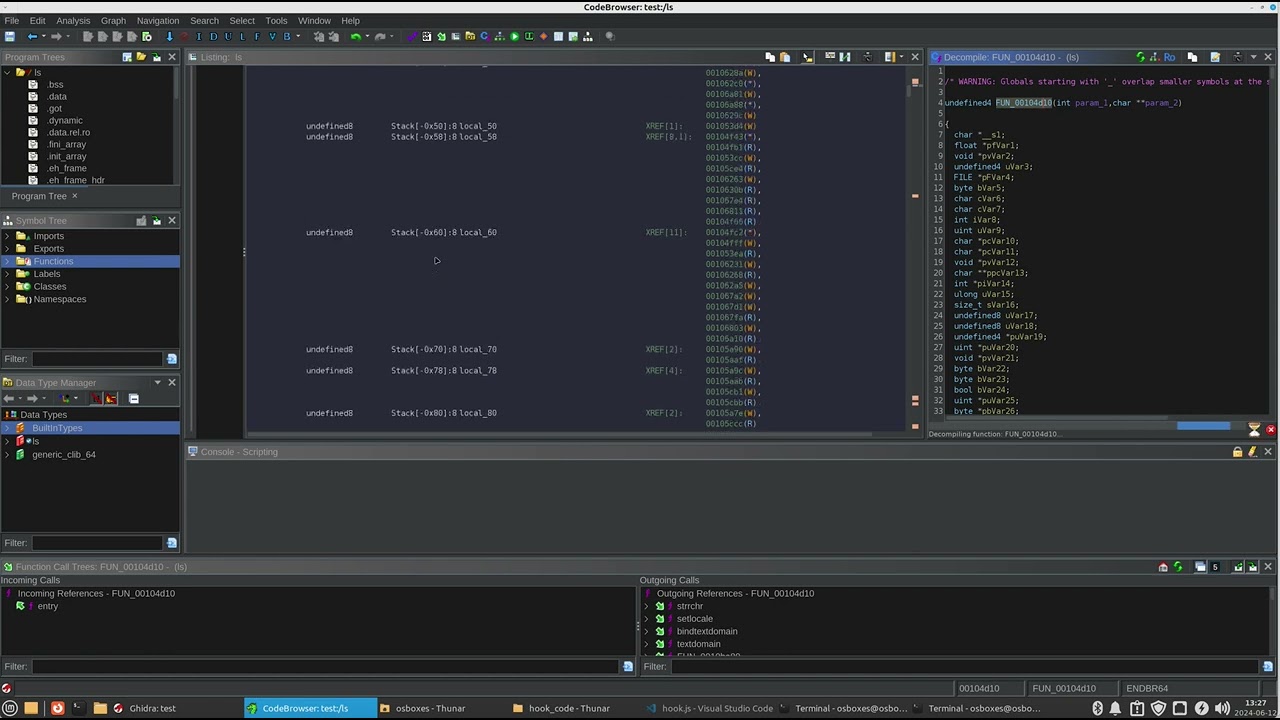The width and height of the screenshot is (1280, 720).
Task: Click Listing vertical scrollbar thumb
Action: tap(909, 89)
